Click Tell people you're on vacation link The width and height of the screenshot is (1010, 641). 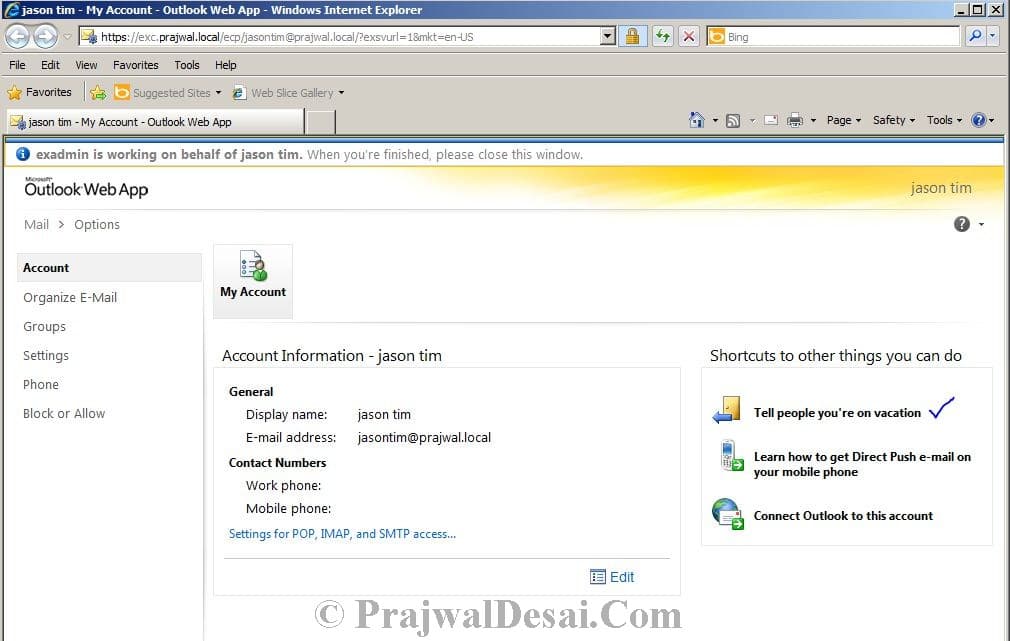point(837,413)
